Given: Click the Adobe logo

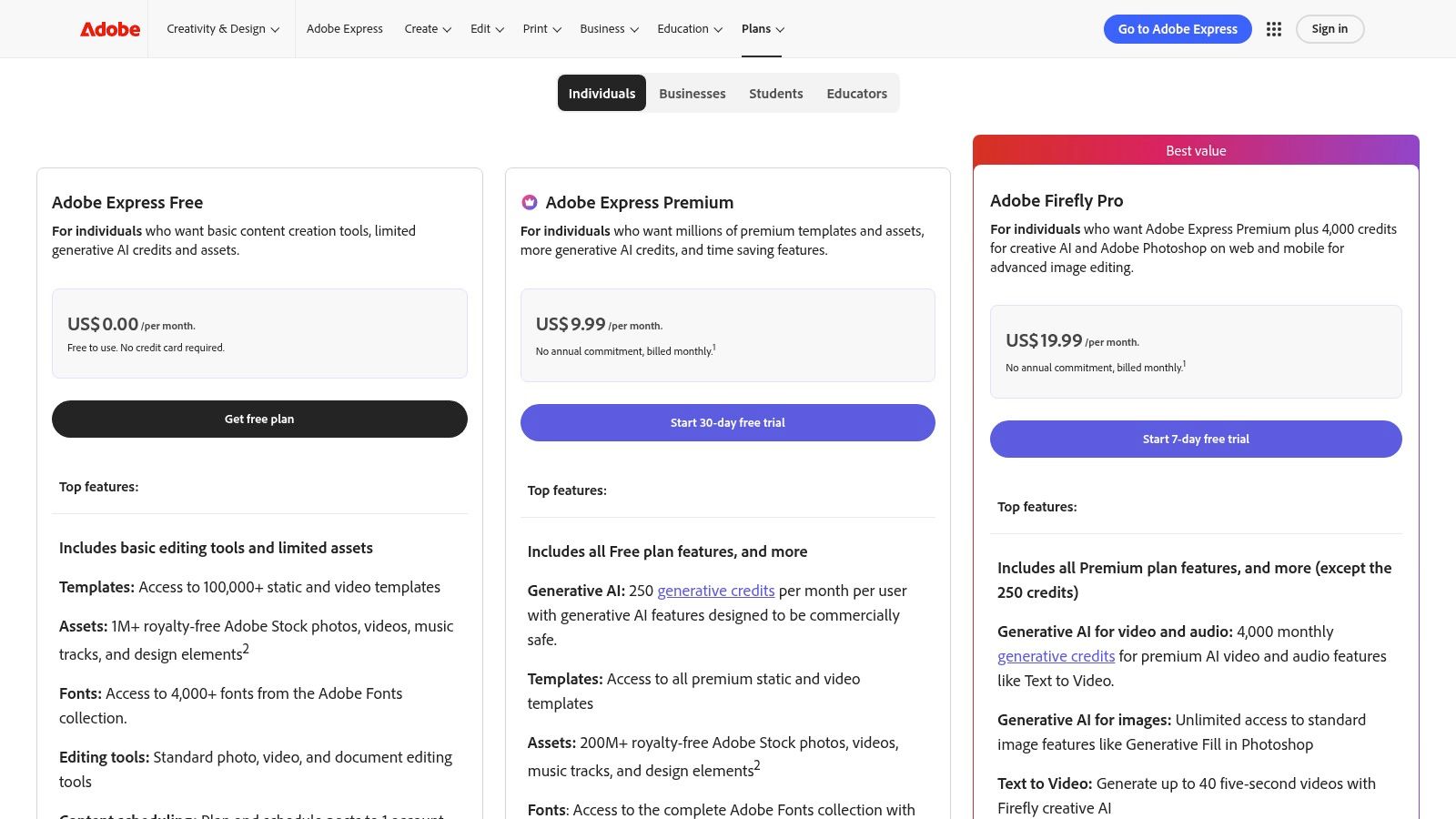Looking at the screenshot, I should [x=108, y=28].
